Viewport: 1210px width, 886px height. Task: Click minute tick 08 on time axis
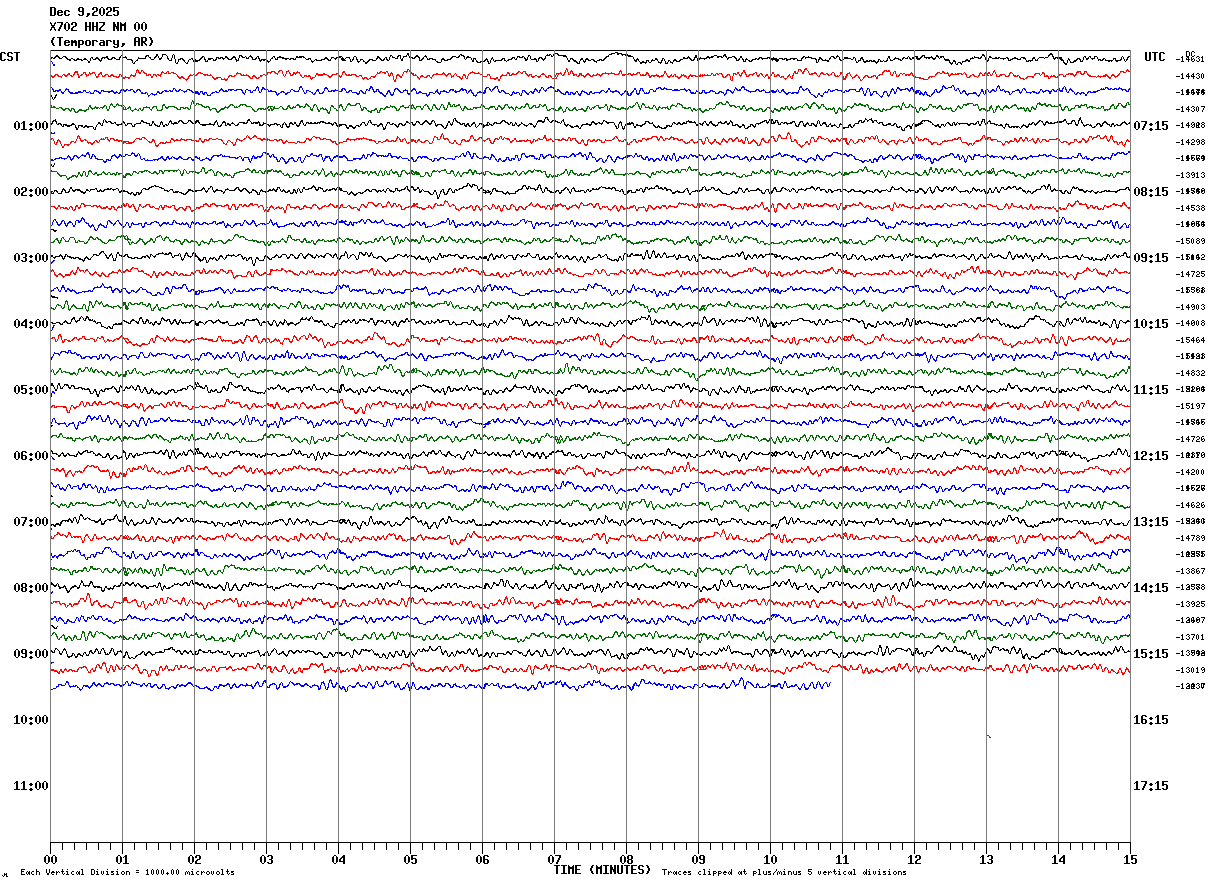(626, 860)
